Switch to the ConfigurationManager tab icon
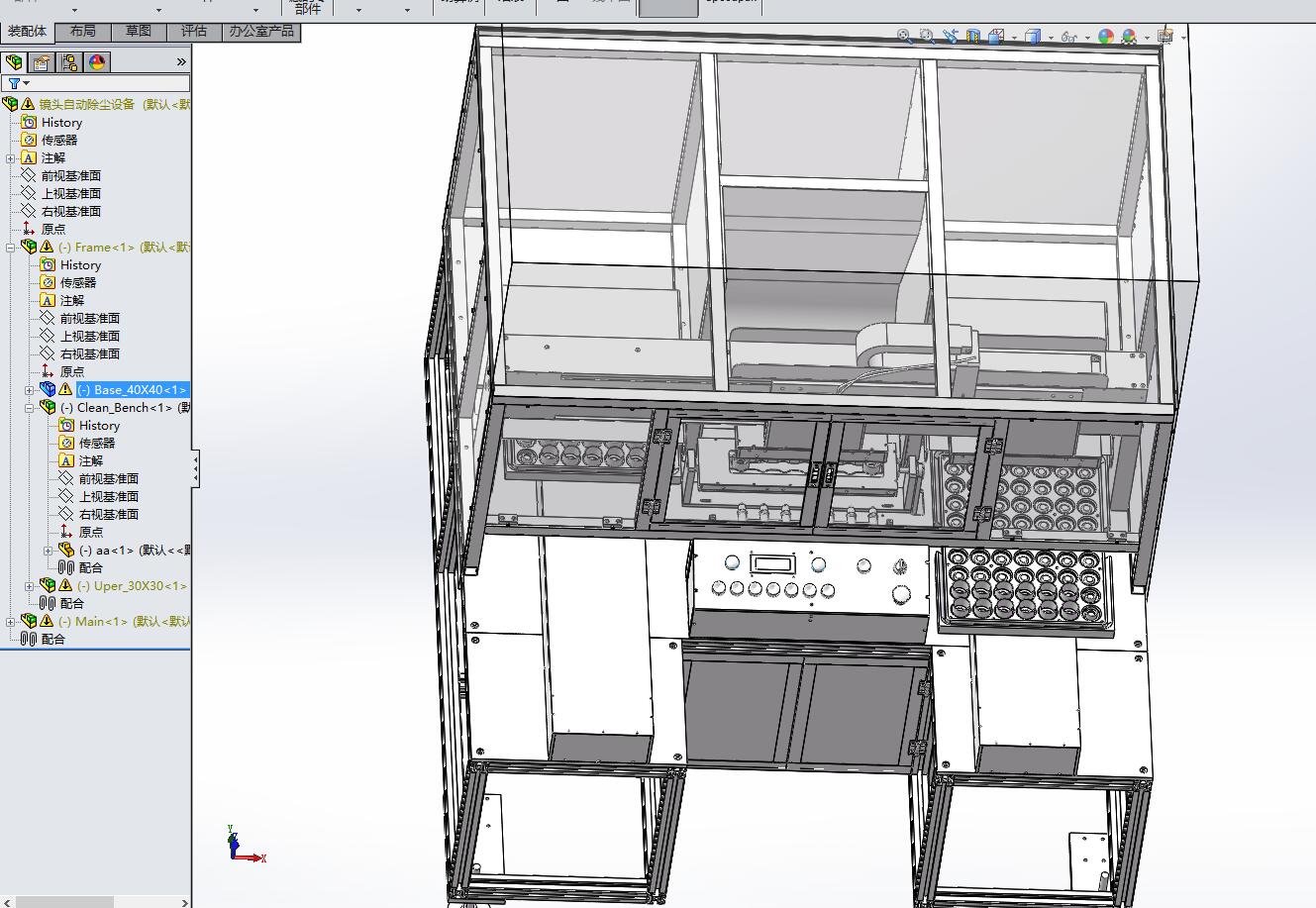 (69, 62)
